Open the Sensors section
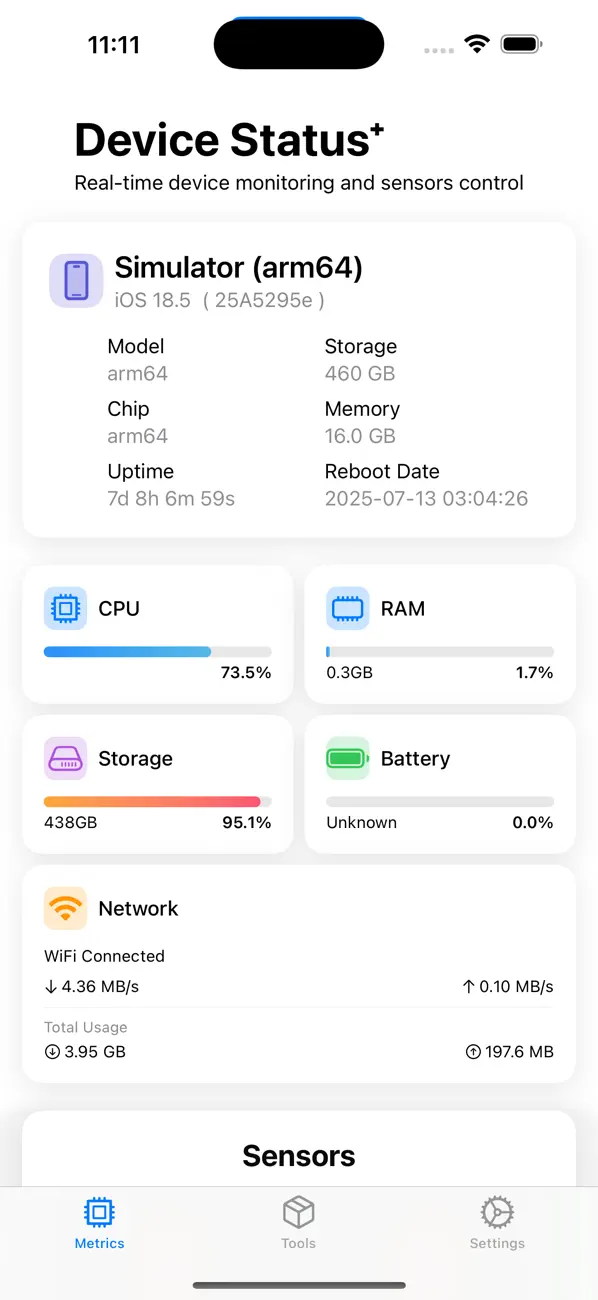598x1300 pixels. (x=298, y=1155)
